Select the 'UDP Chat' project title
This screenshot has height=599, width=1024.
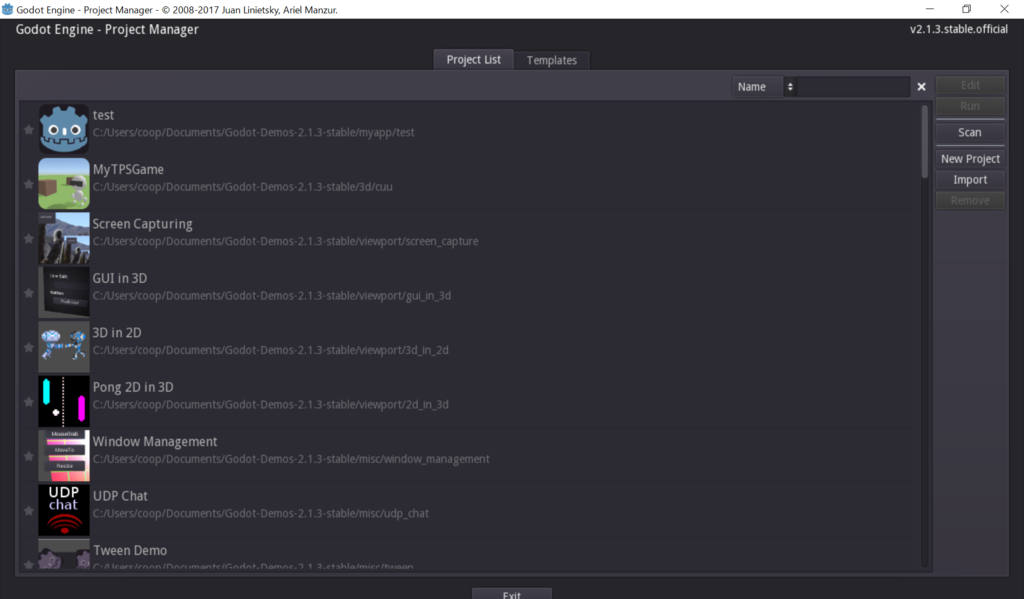click(120, 496)
